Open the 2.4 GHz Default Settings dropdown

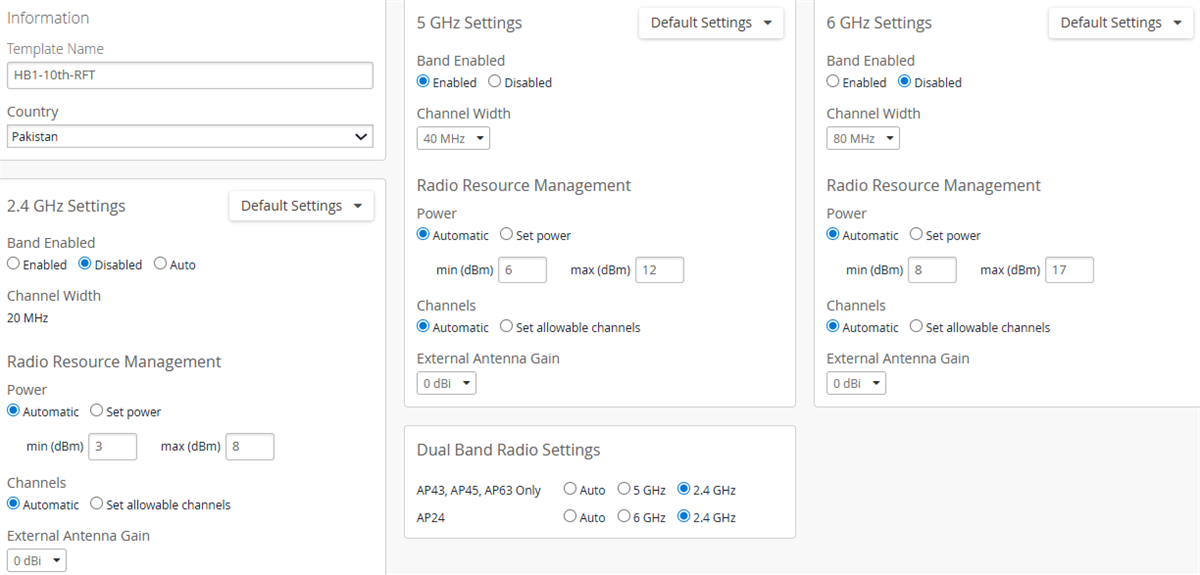point(301,206)
